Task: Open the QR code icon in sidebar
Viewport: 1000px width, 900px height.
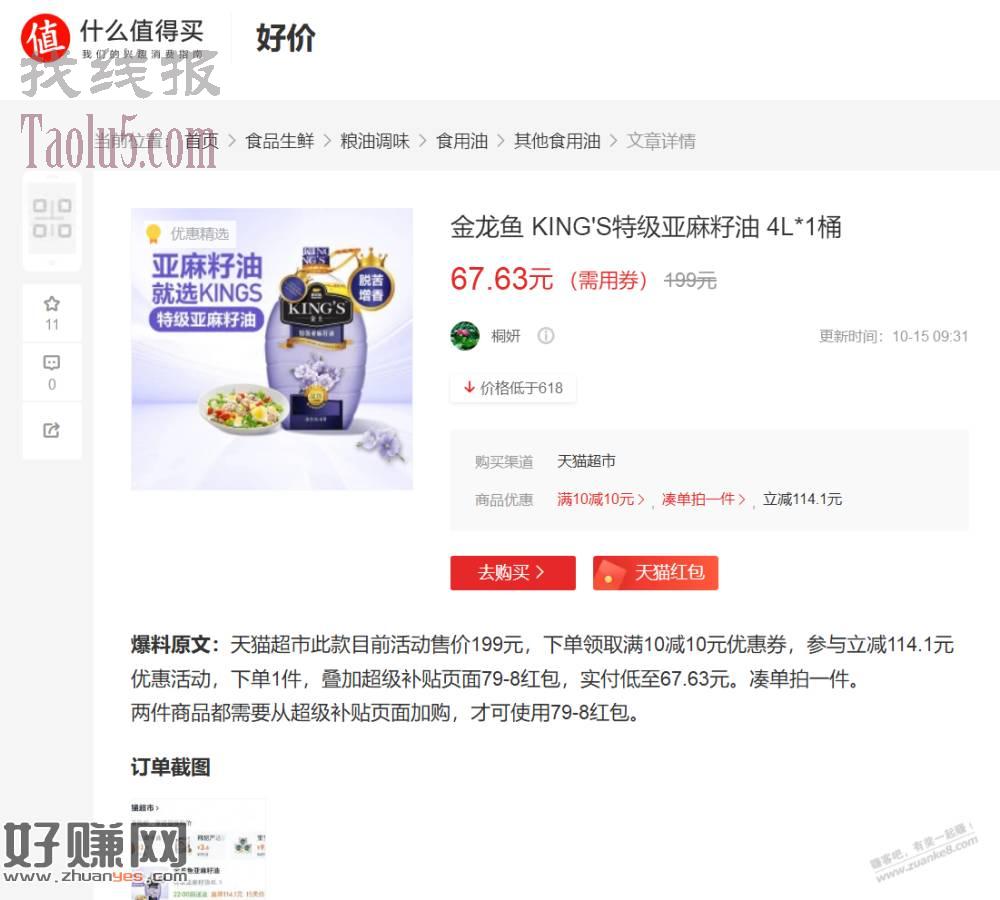Action: pyautogui.click(x=52, y=218)
